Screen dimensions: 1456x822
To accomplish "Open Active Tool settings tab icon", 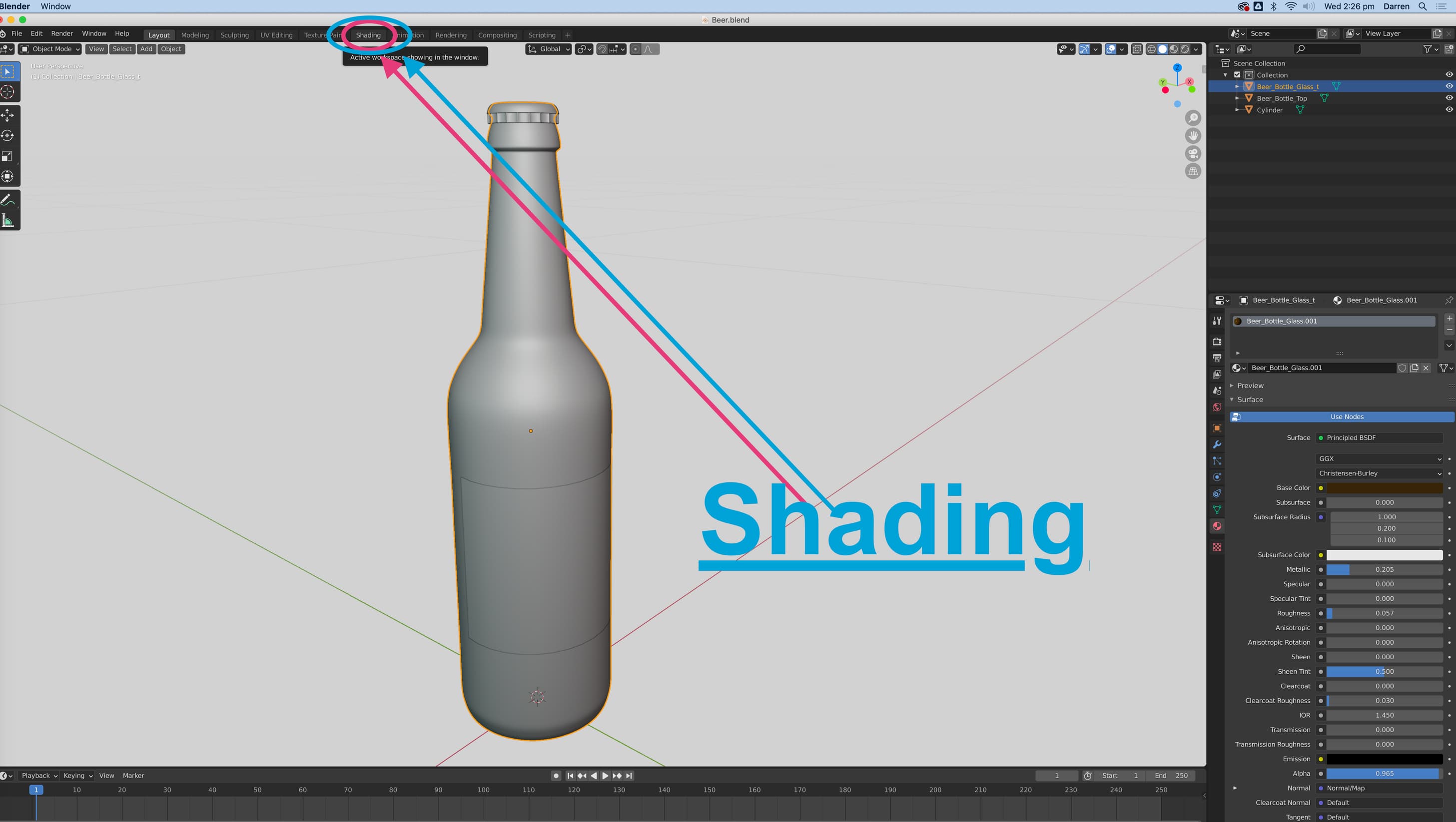I will click(x=1217, y=320).
